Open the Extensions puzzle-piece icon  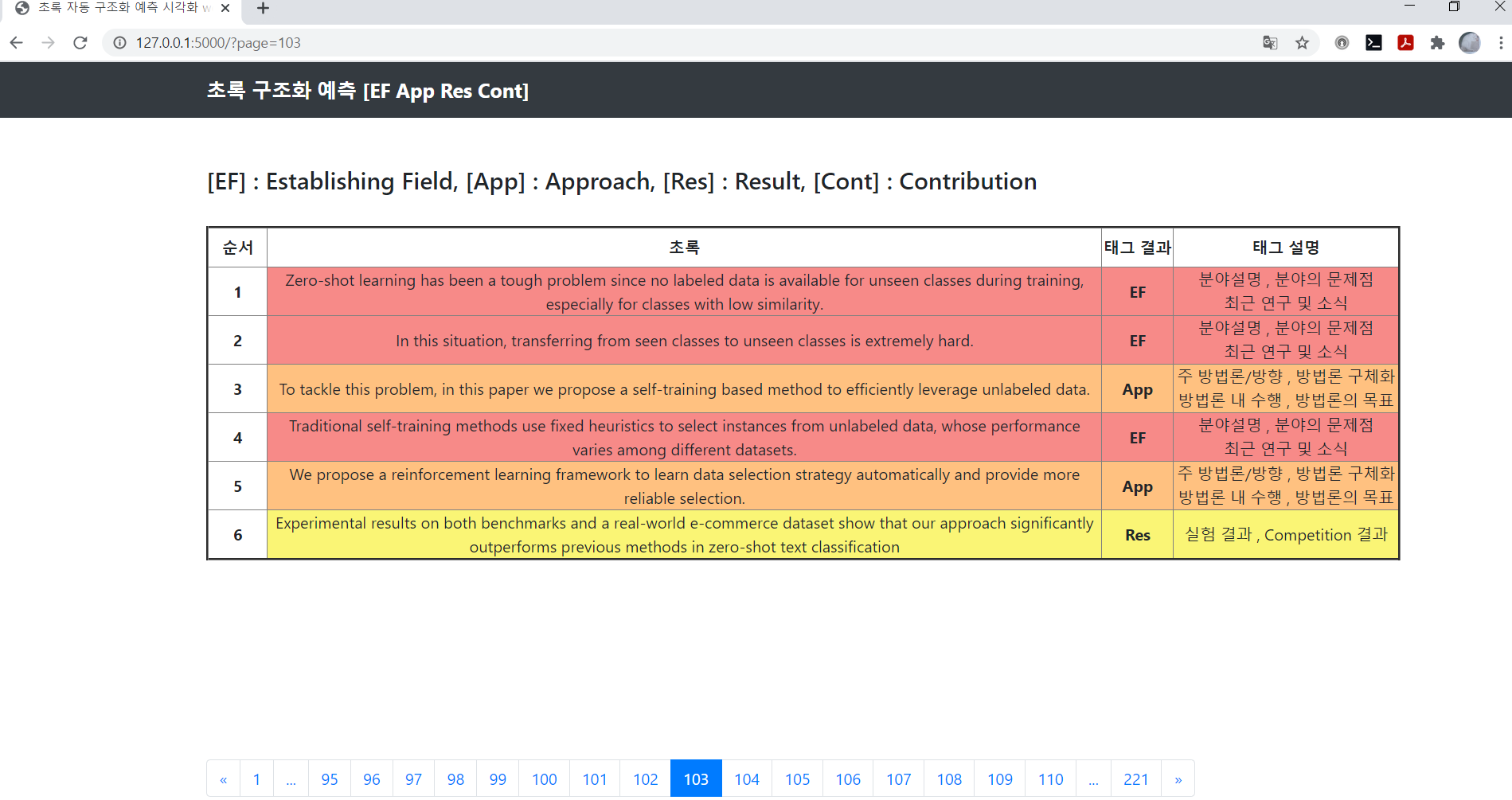tap(1438, 43)
